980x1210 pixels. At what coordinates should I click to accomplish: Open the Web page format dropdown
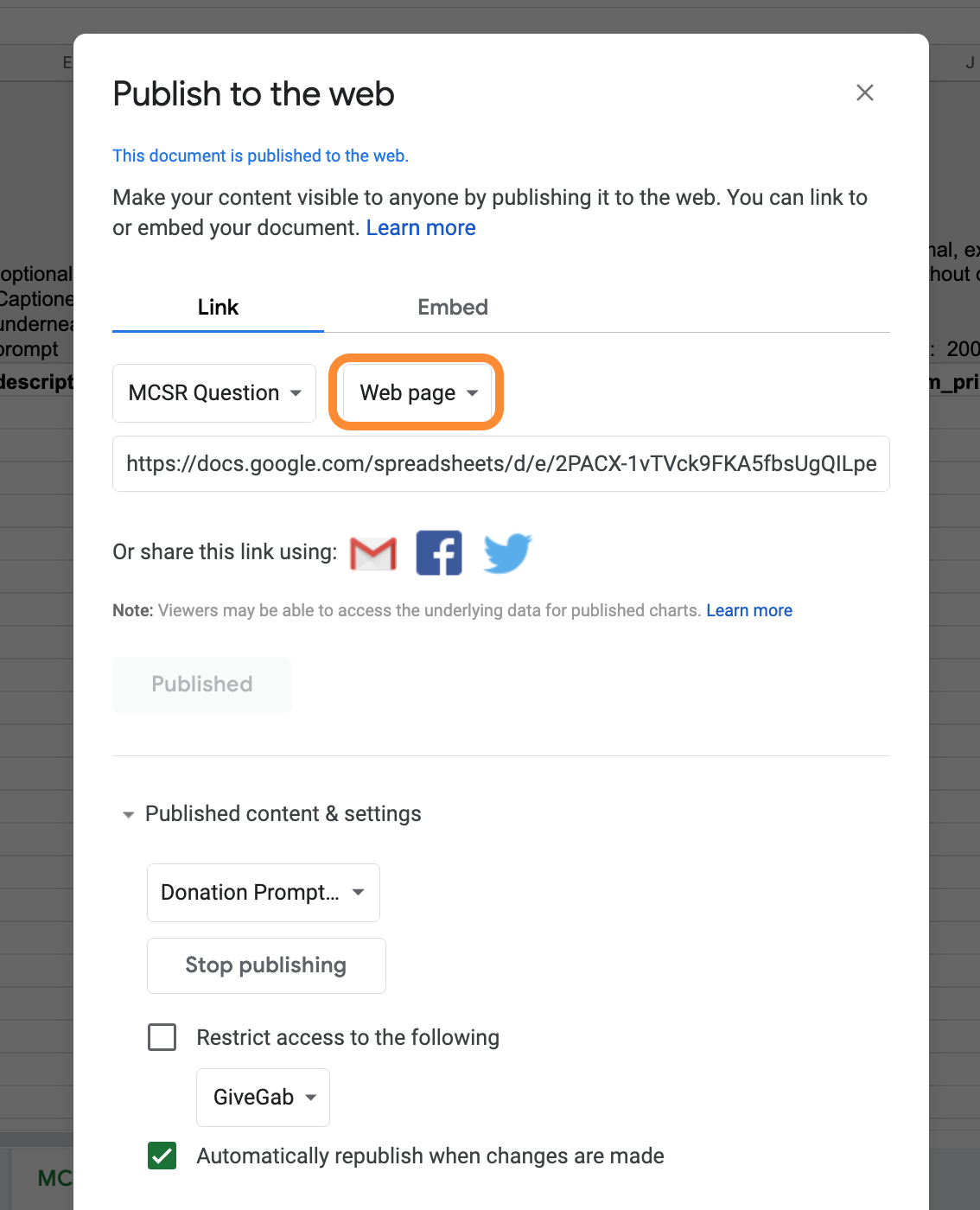[417, 393]
